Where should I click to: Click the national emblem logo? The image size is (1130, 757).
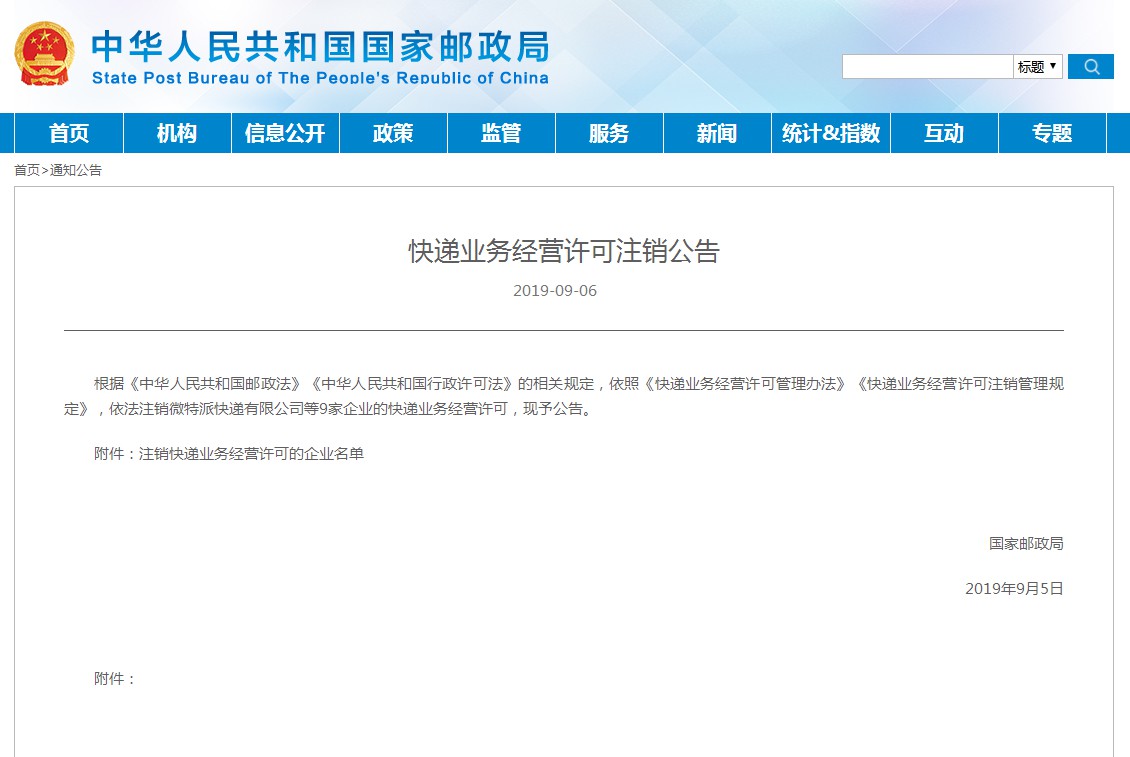[44, 54]
